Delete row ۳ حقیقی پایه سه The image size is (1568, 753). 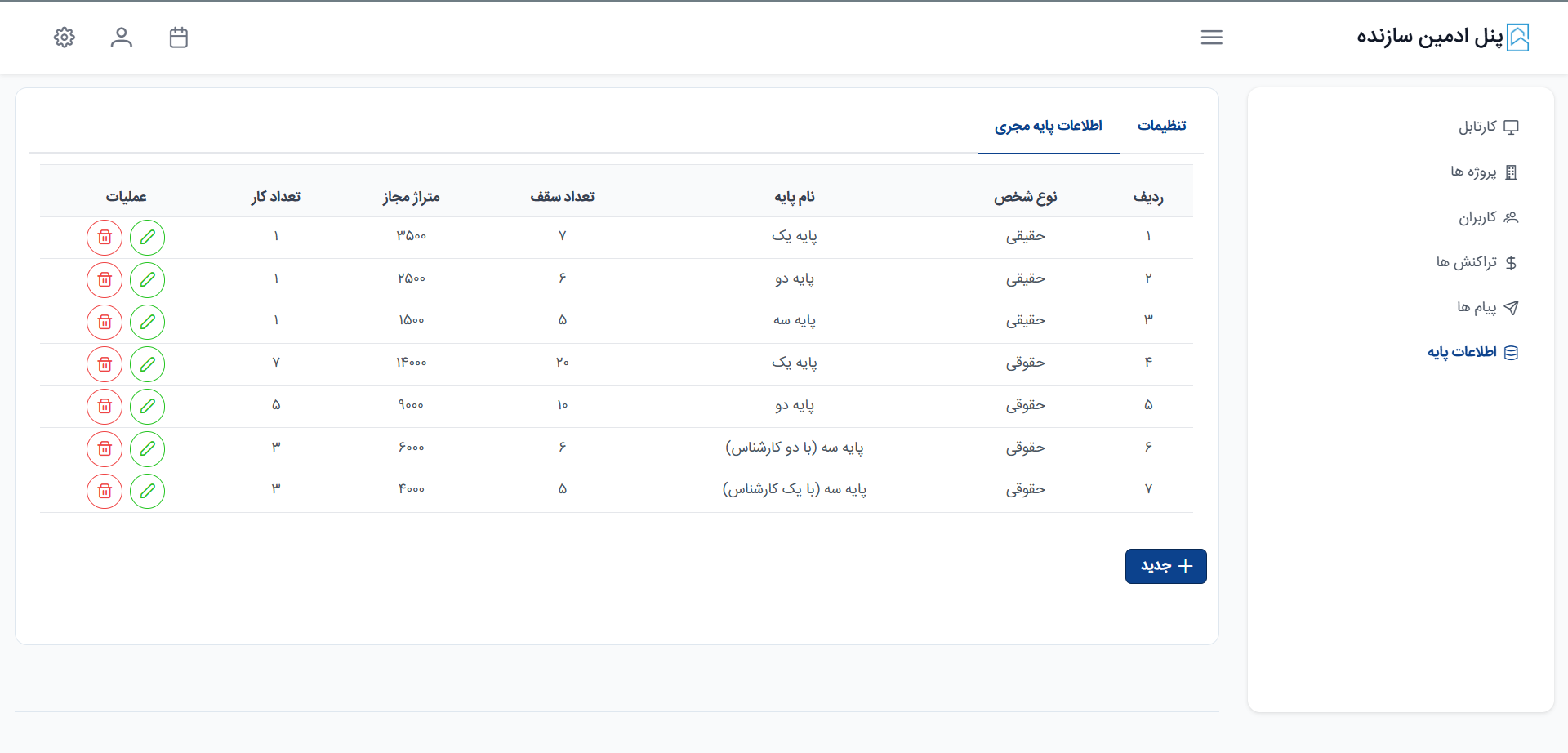tap(105, 322)
